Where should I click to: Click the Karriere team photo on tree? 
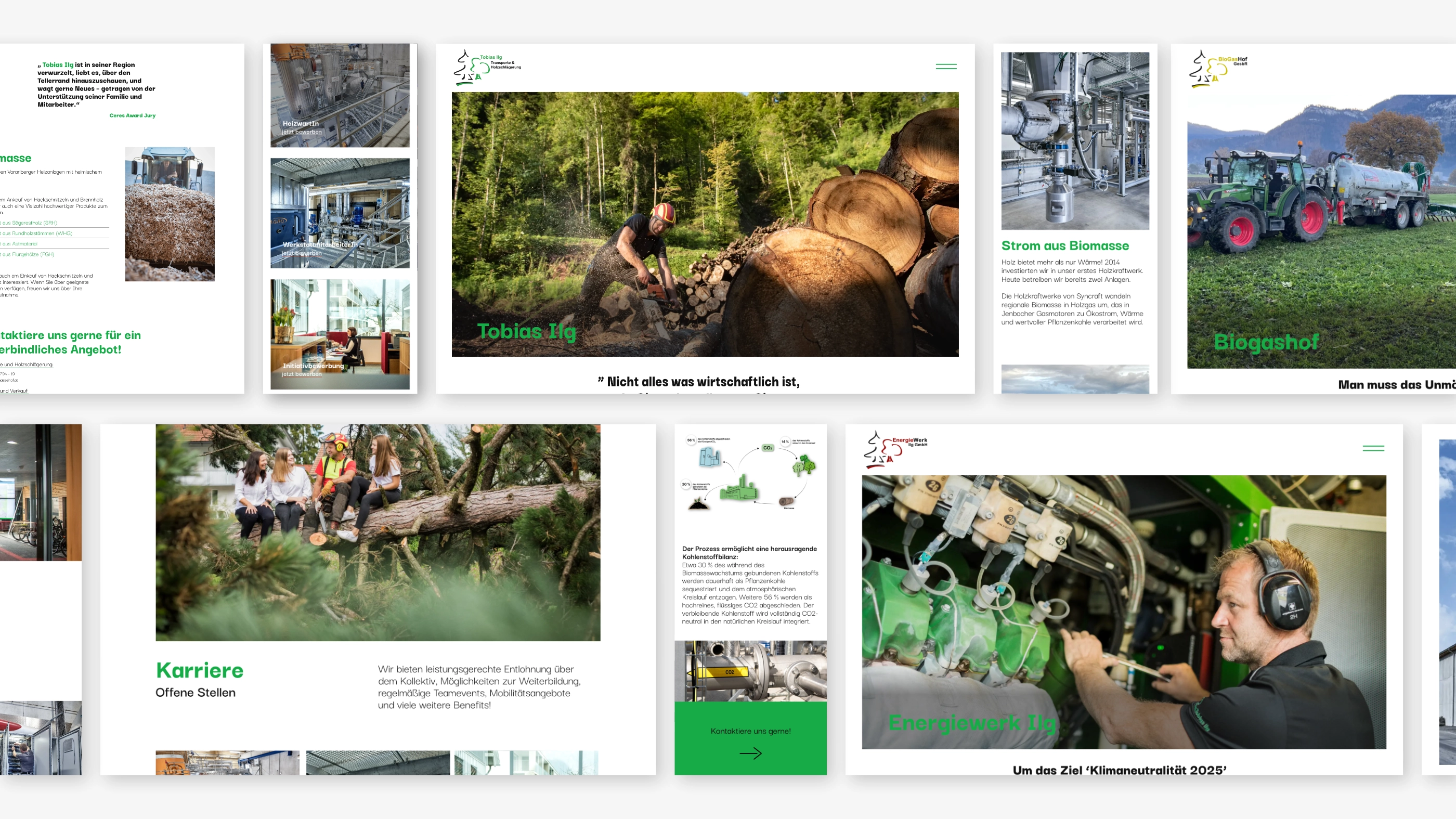click(x=378, y=532)
